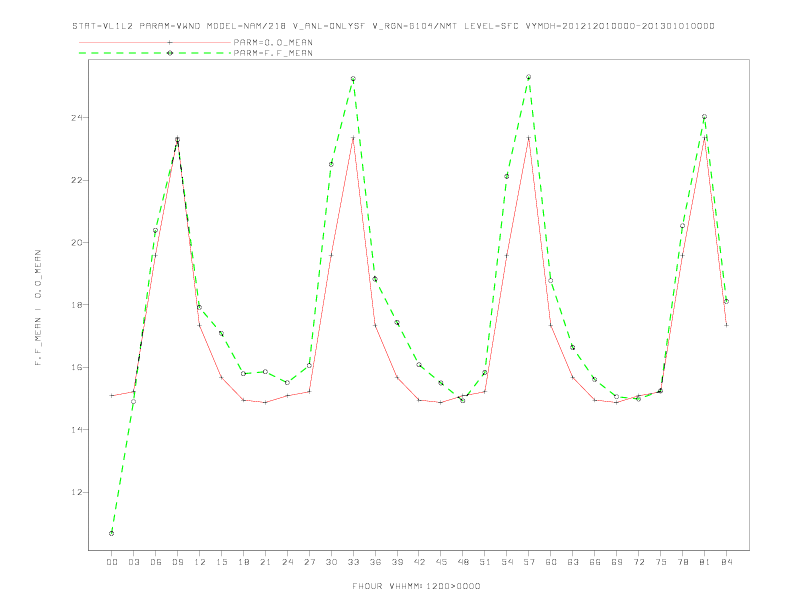792x612 pixels.
Task: Click the x-axis tick label 06
Action: click(156, 562)
